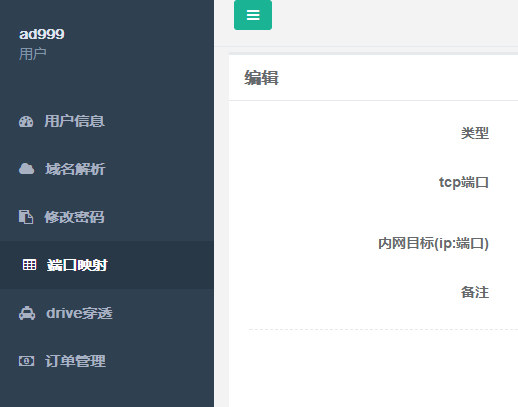Click the cloud icon beside 域名解析

pyautogui.click(x=26, y=169)
